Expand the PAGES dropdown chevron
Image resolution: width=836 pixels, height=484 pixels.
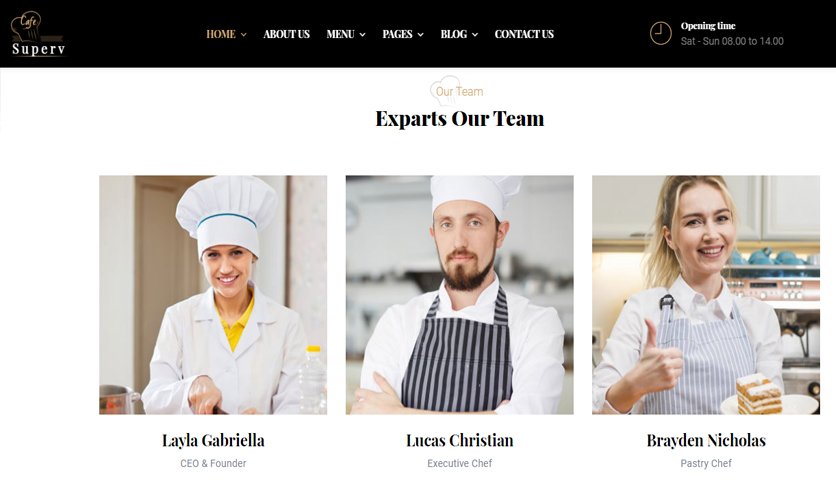421,35
